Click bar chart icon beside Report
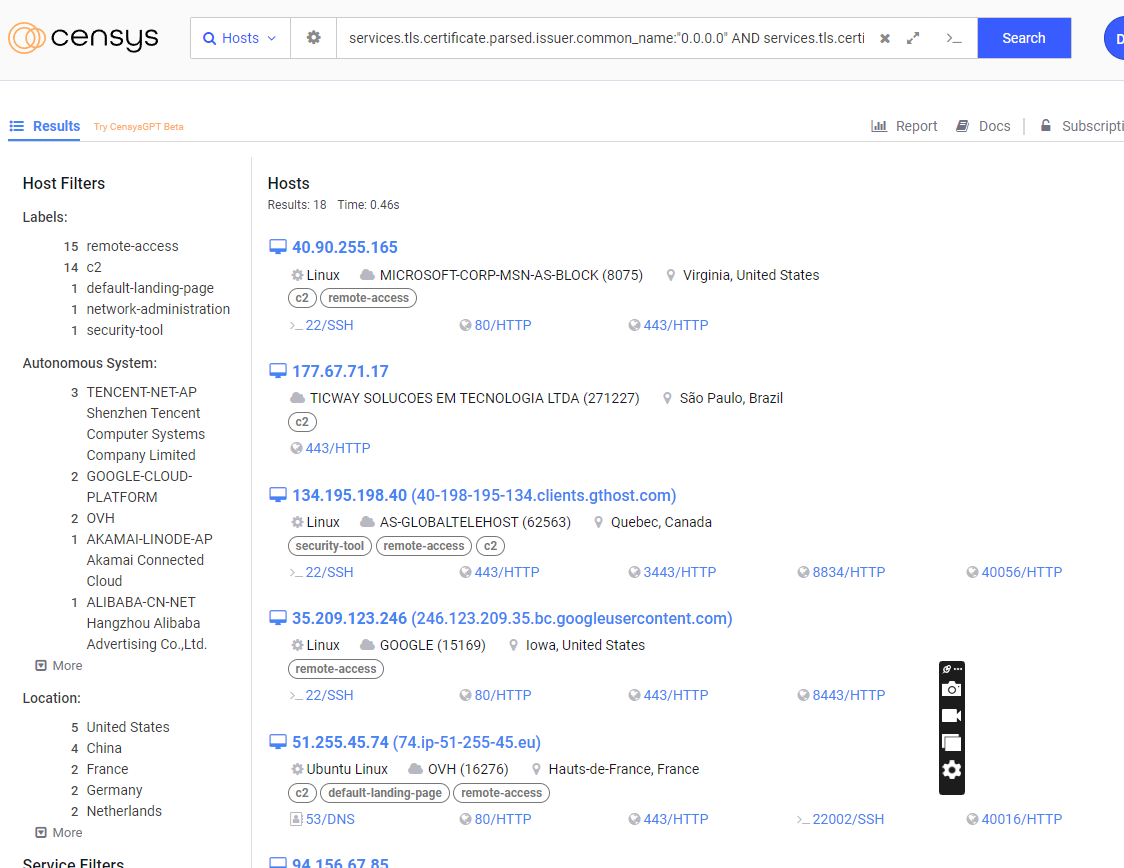This screenshot has width=1124, height=868. (879, 126)
